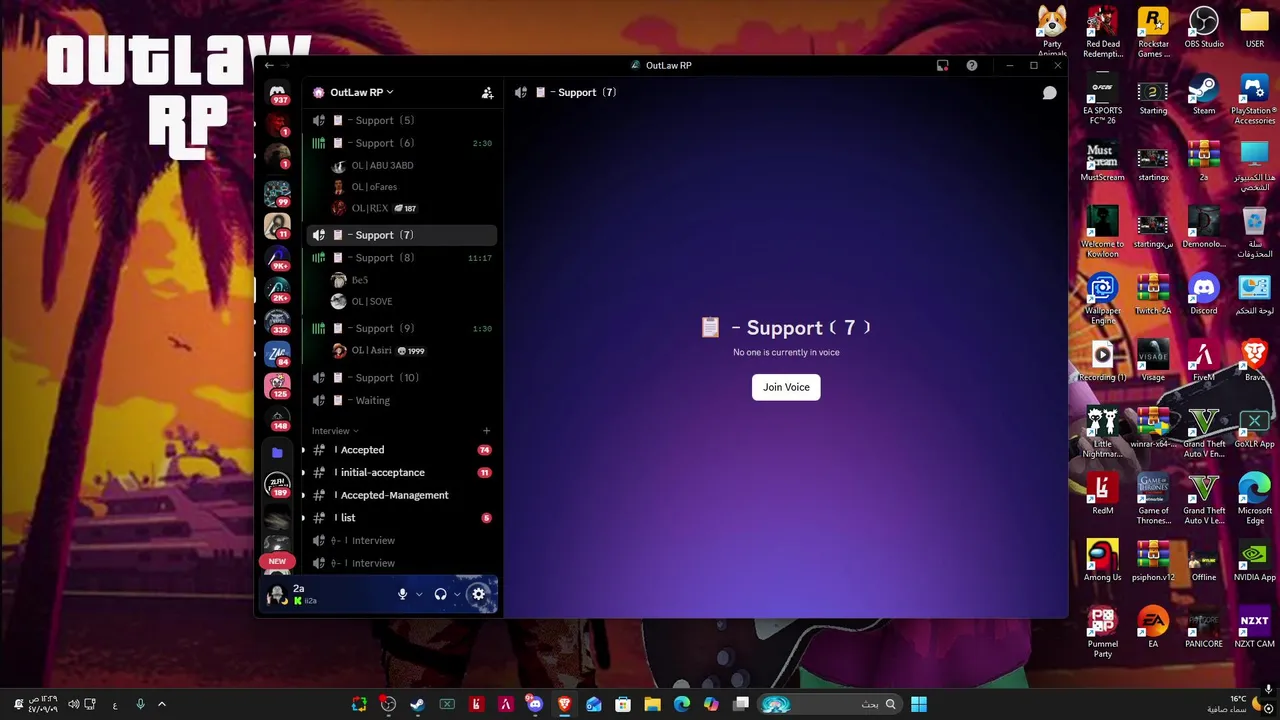Go back with Discord's left arrow

coord(269,65)
